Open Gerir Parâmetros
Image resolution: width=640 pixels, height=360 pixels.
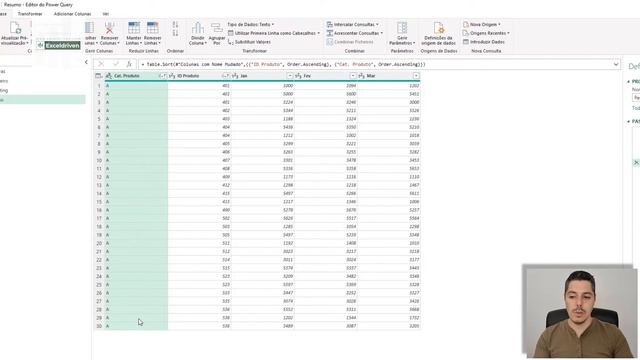click(402, 33)
